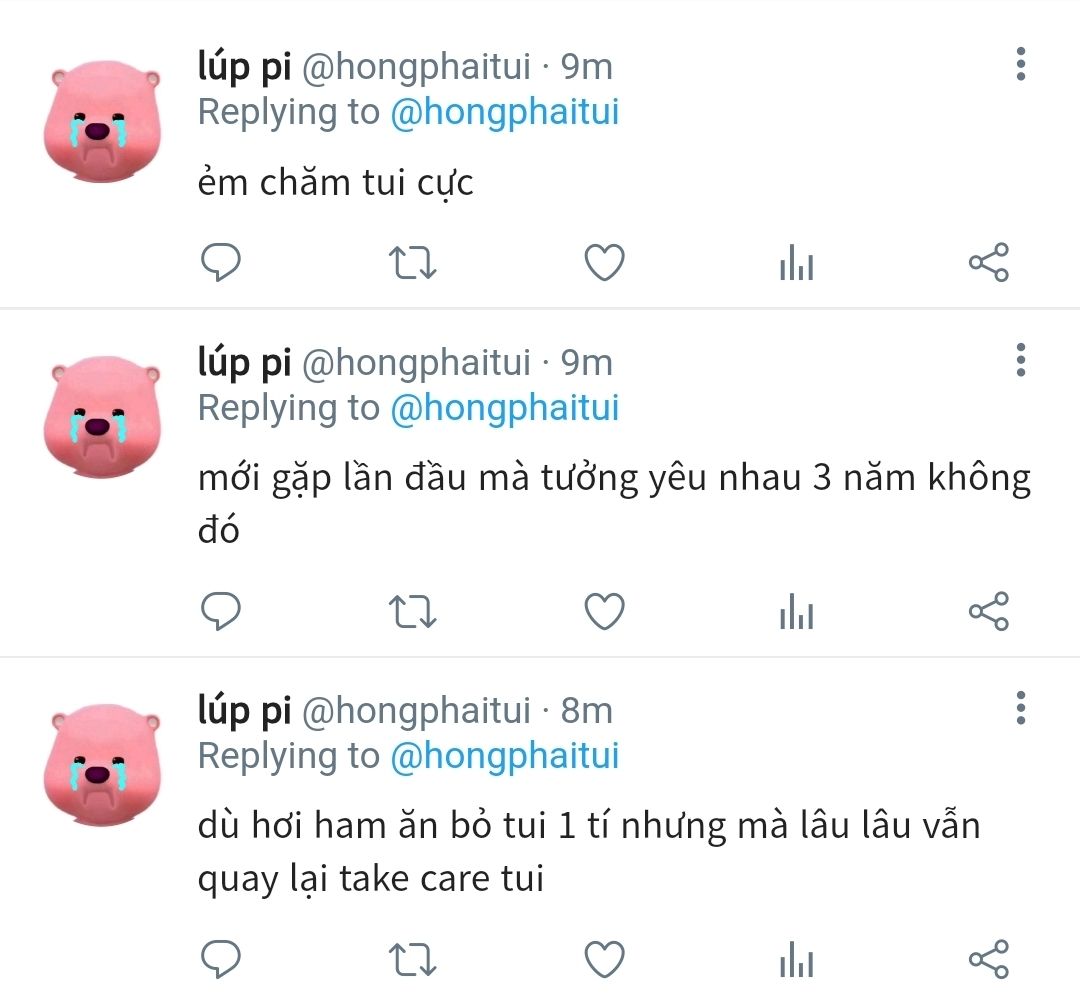The width and height of the screenshot is (1080, 1003).
Task: Retweet the "take care tui" tweet
Action: point(413,960)
